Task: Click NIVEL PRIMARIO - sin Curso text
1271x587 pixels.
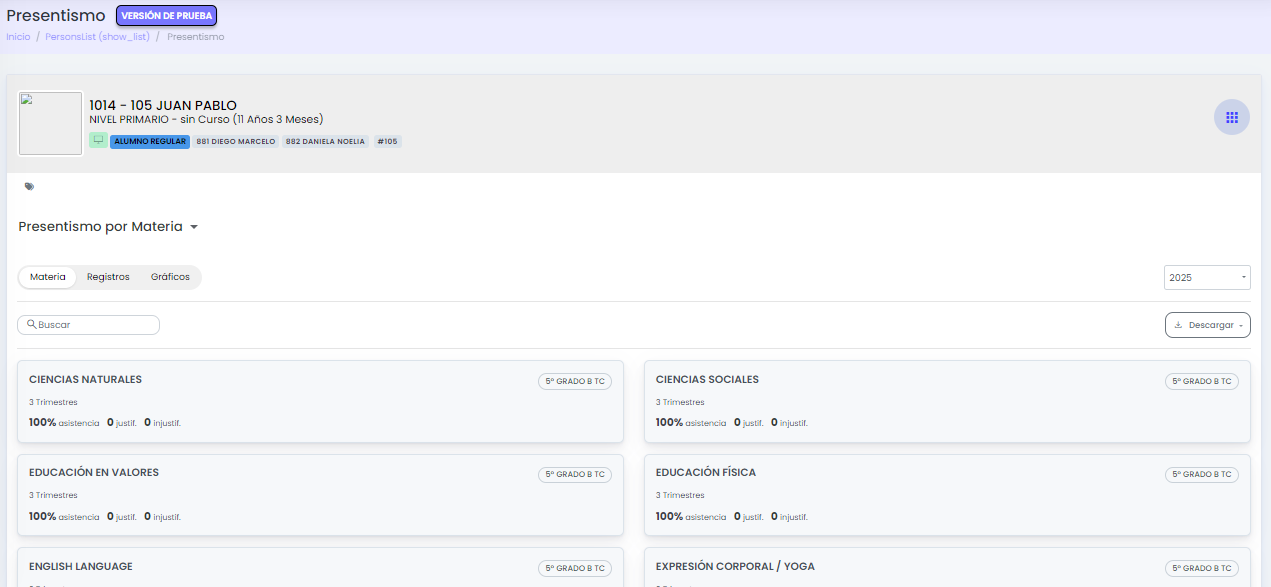Action: click(206, 120)
